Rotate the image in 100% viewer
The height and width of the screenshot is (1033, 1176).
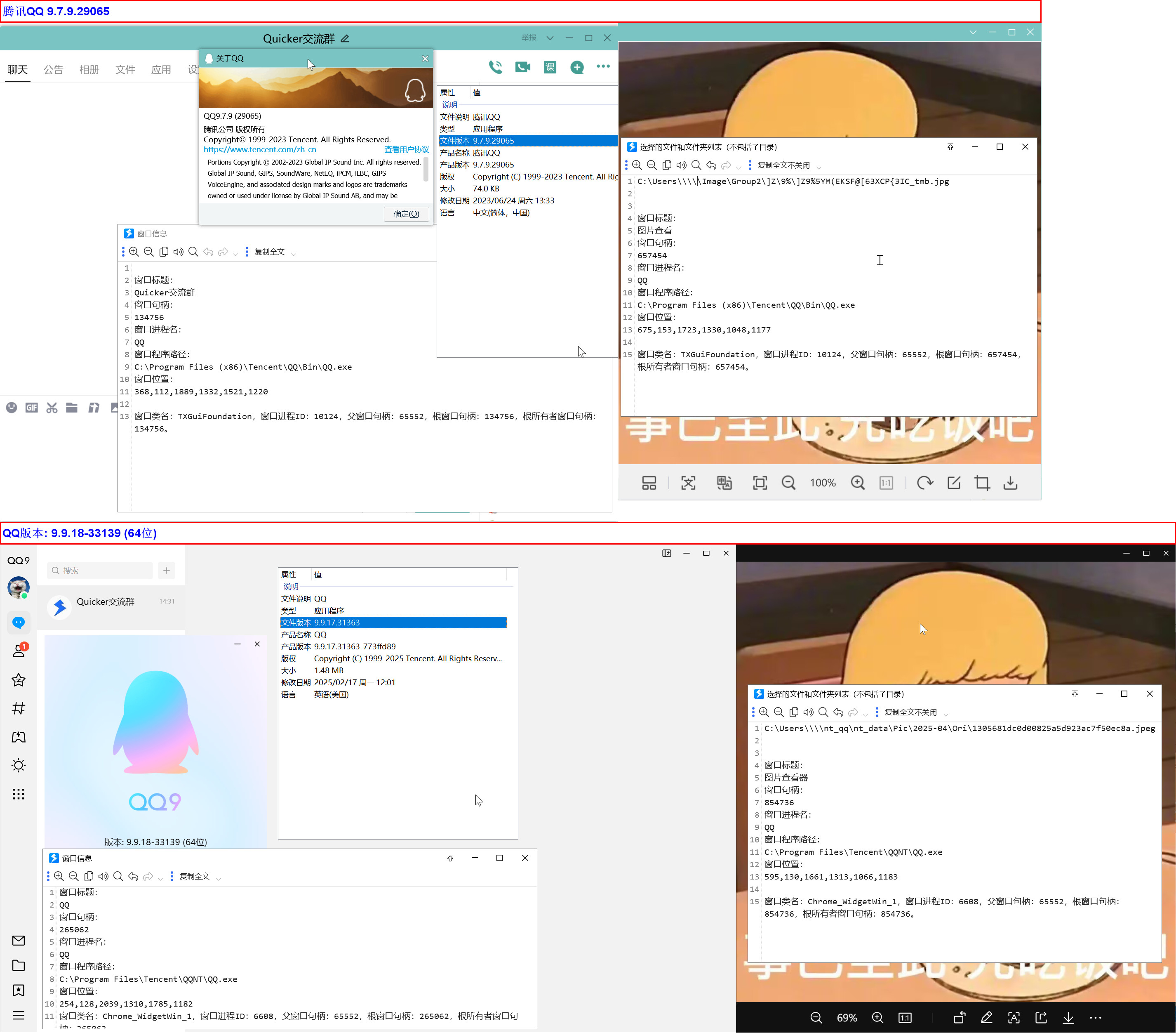pyautogui.click(x=924, y=483)
